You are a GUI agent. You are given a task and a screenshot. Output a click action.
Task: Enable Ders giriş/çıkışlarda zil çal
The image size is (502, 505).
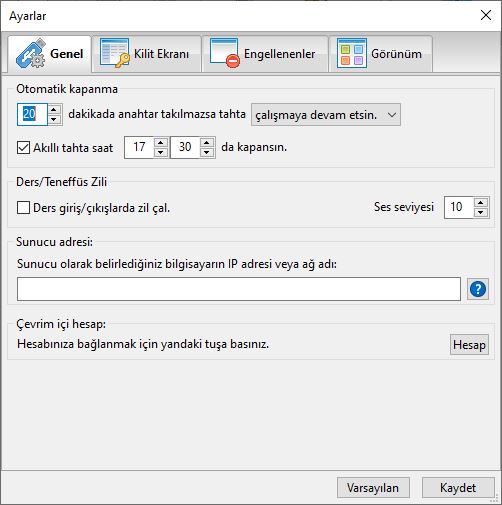23,207
